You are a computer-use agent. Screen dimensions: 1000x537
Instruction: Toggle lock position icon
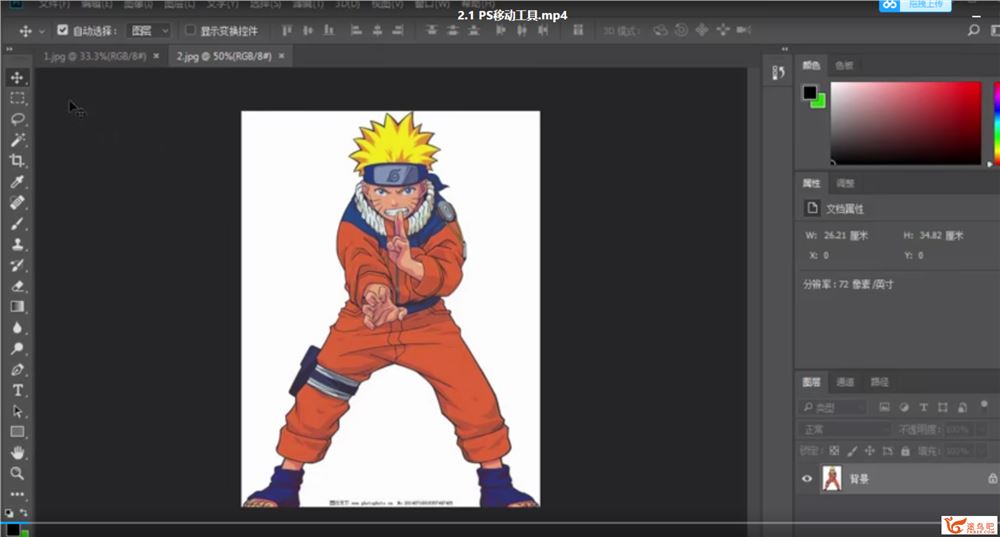tap(869, 450)
